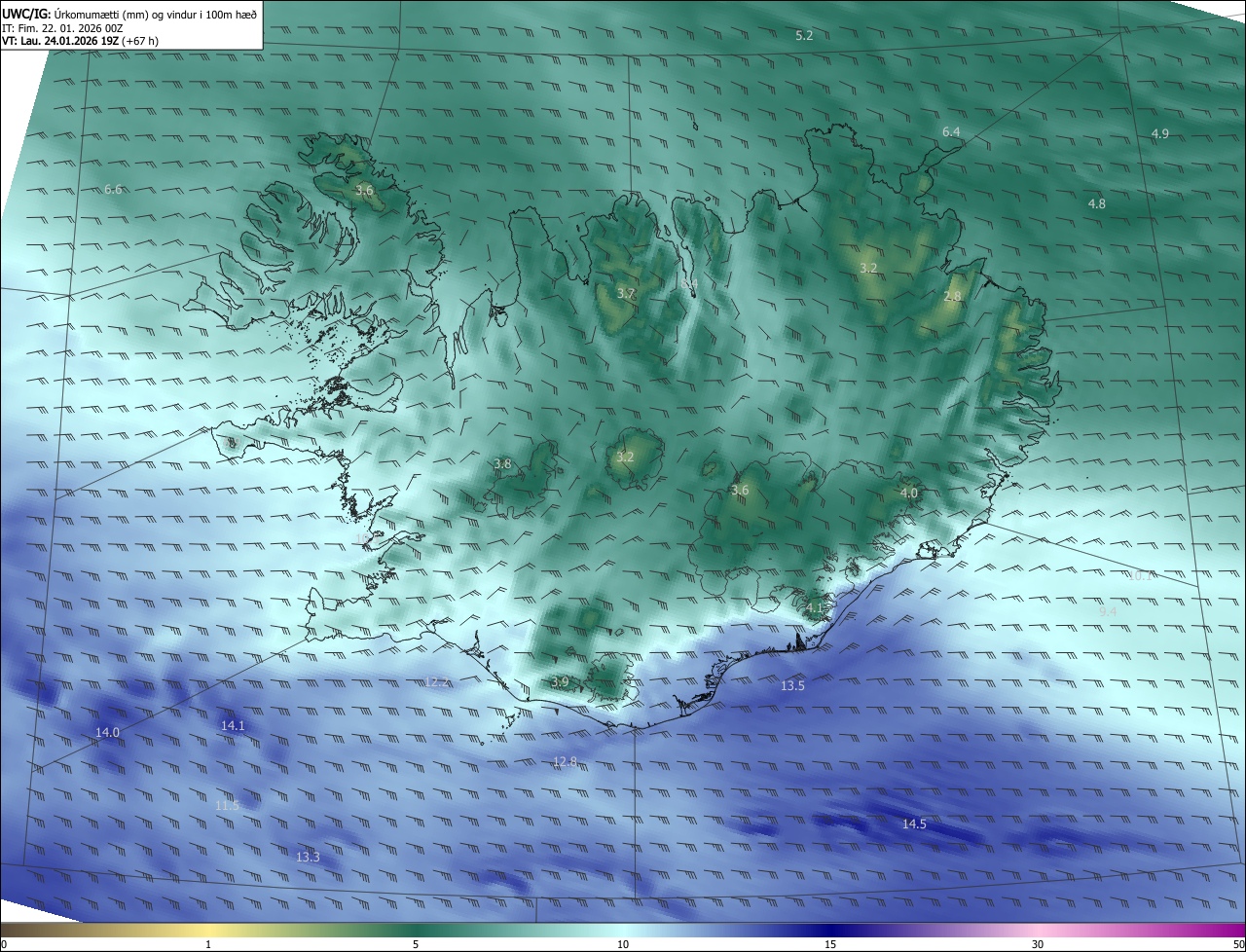The width and height of the screenshot is (1246, 952).
Task: Click the 3.9 value label
Action: [x=560, y=682]
